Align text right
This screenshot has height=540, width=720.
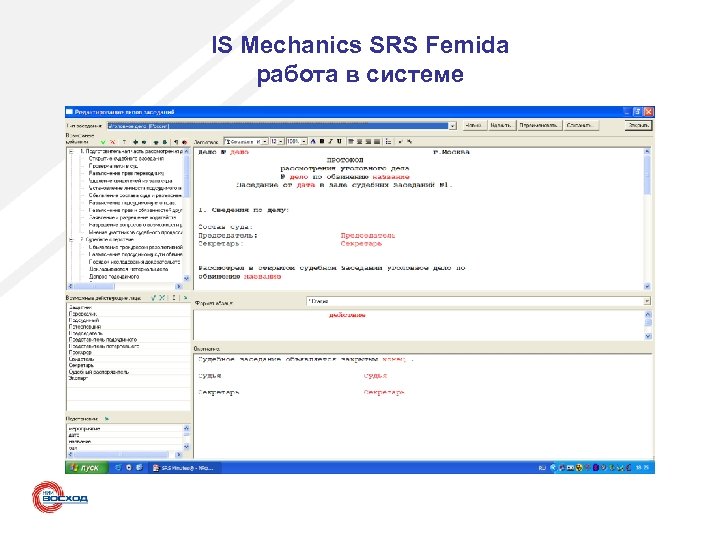coord(368,141)
